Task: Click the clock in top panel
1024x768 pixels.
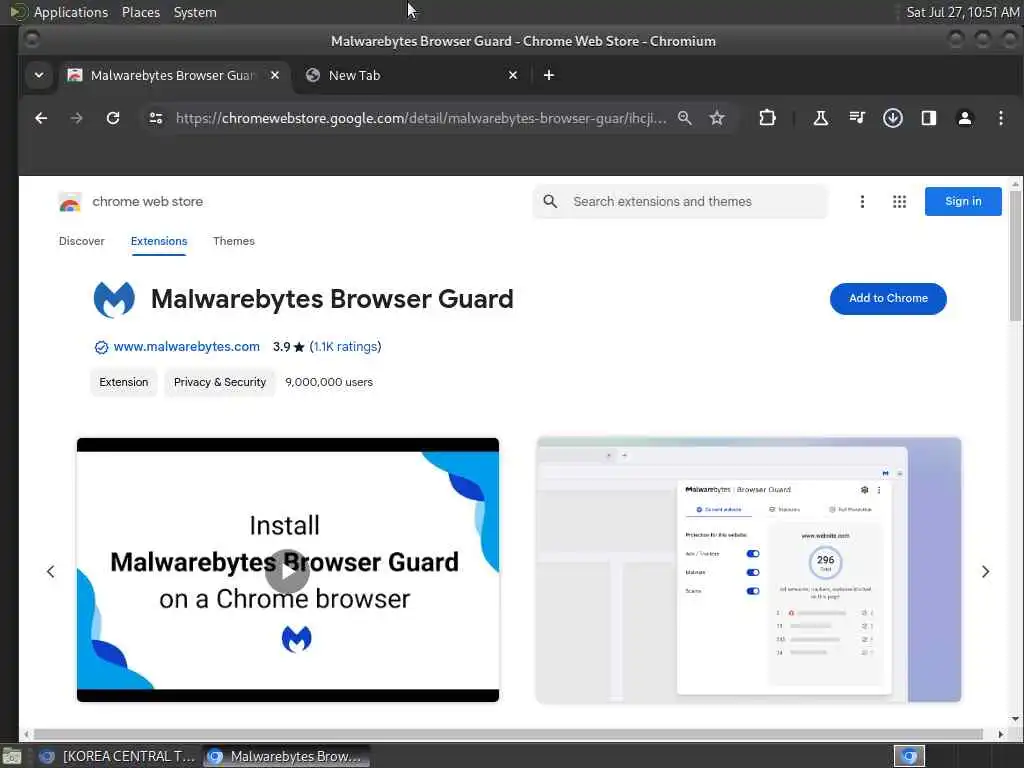Action: pos(963,12)
